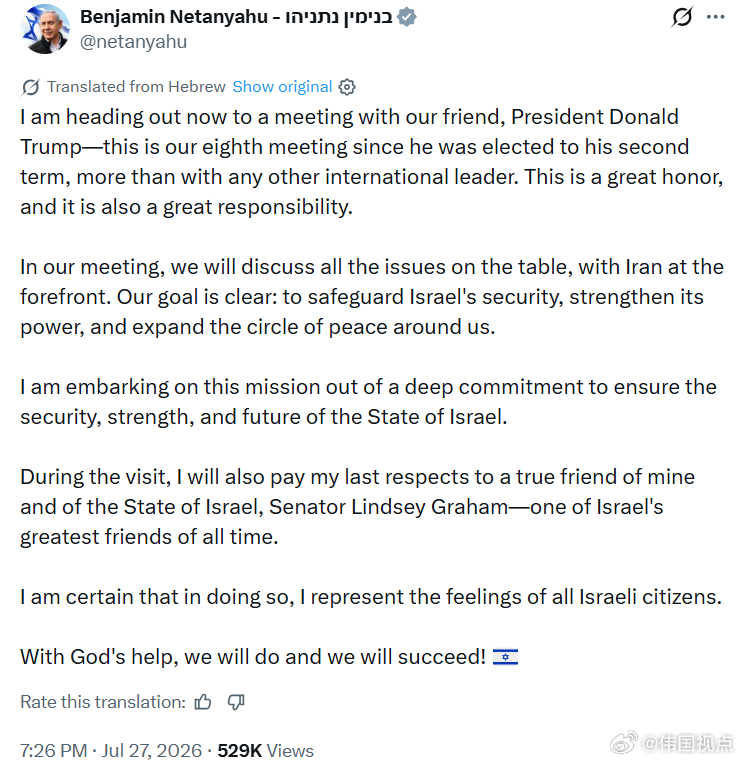This screenshot has width=742, height=762.
Task: Click the 529K Views count
Action: click(265, 750)
